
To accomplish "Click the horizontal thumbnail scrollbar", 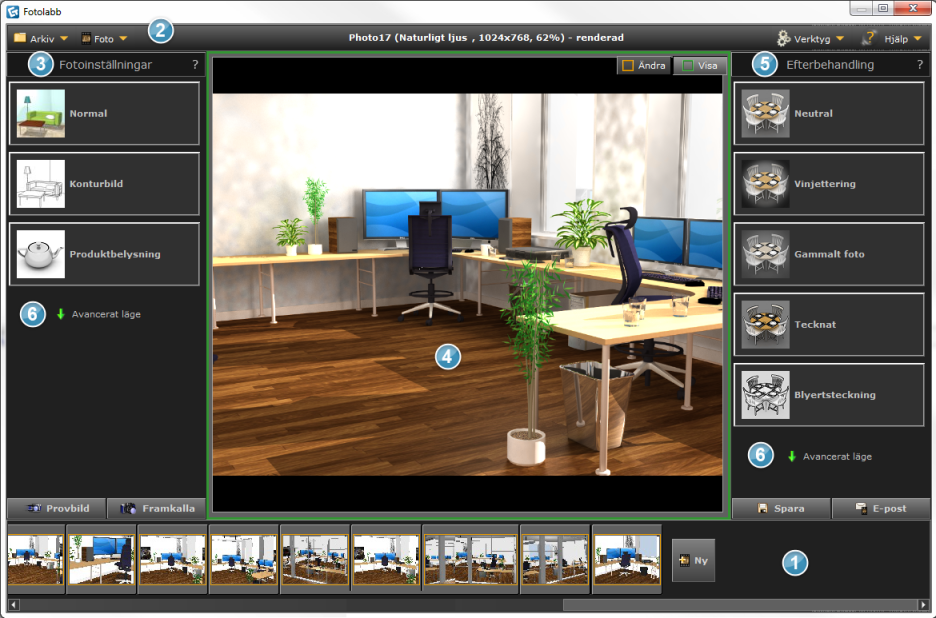I will point(468,605).
